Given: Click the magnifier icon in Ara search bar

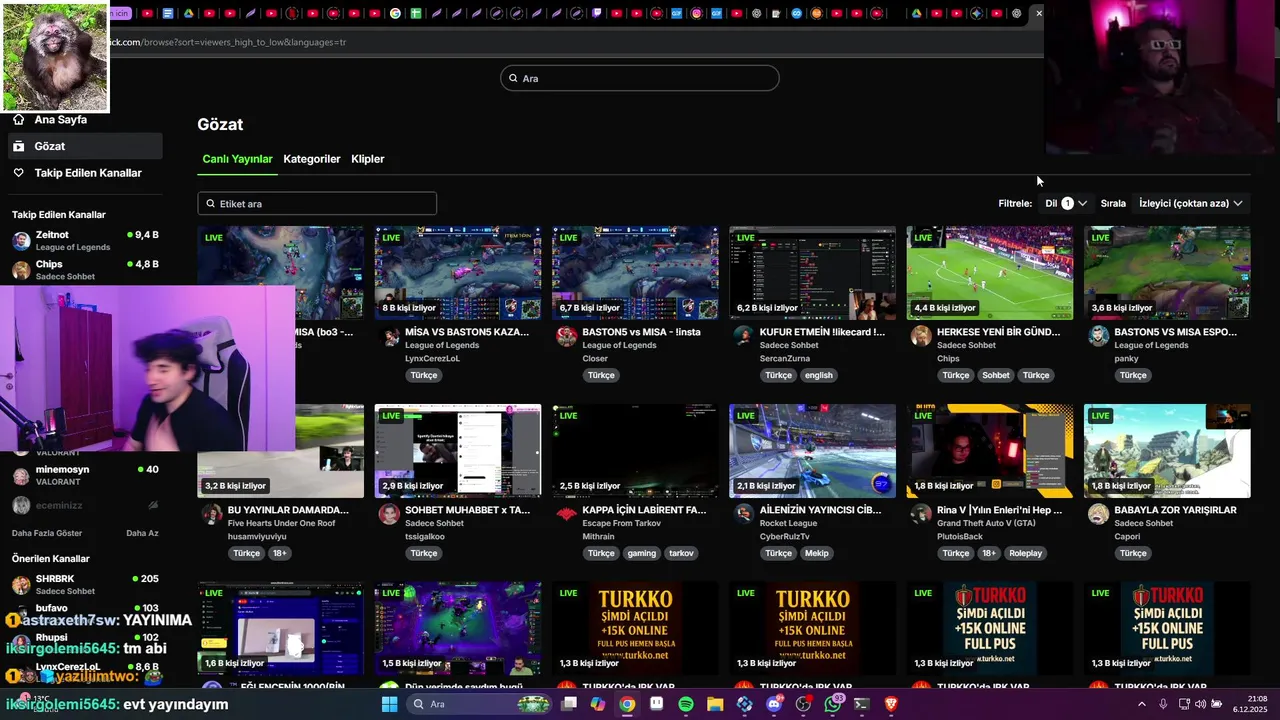Looking at the screenshot, I should (x=513, y=78).
